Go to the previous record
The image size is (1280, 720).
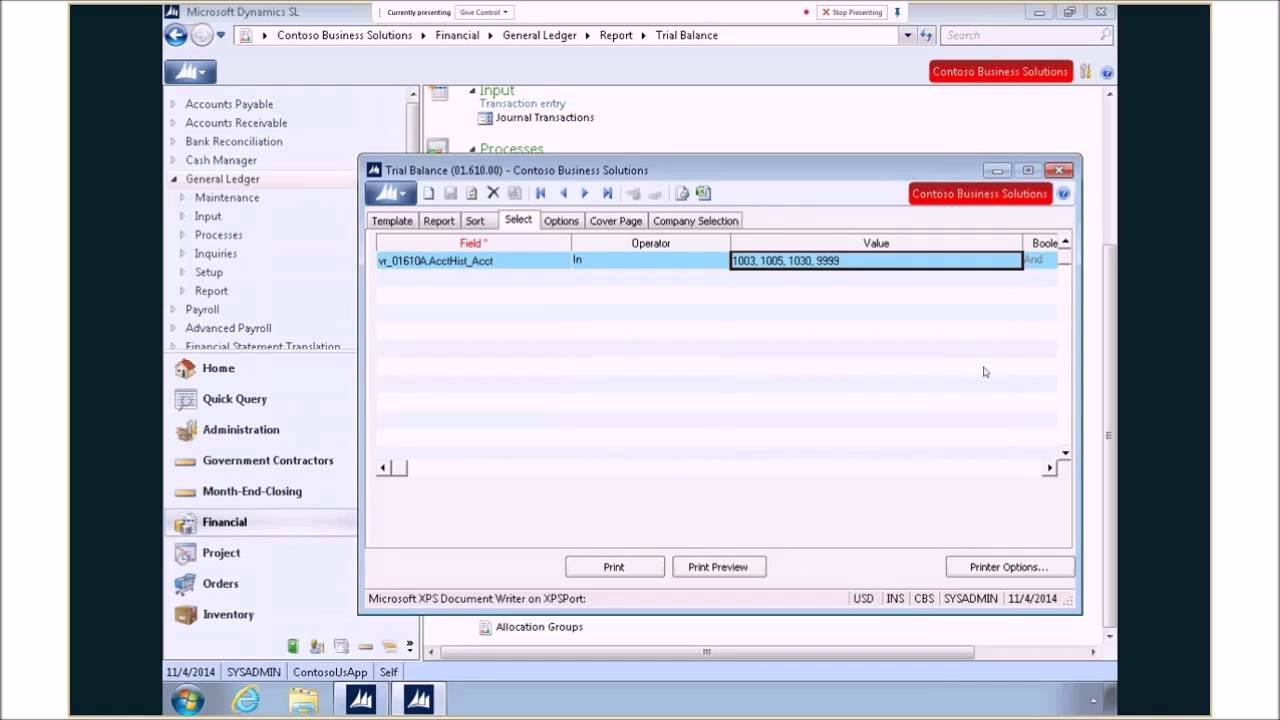click(x=563, y=193)
